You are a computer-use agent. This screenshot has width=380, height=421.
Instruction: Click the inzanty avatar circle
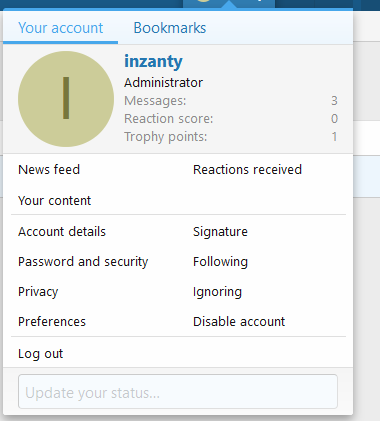66,99
